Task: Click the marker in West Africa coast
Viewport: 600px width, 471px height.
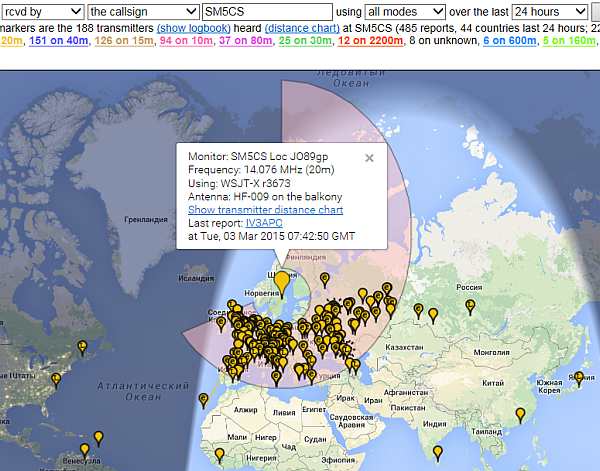Action: (x=219, y=455)
